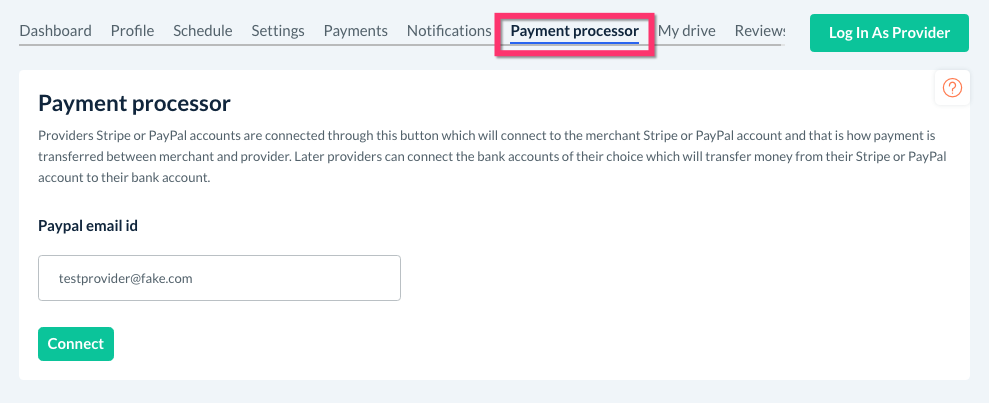Image resolution: width=989 pixels, height=403 pixels.
Task: Click the testprovider@fake.com email text
Action: [125, 278]
